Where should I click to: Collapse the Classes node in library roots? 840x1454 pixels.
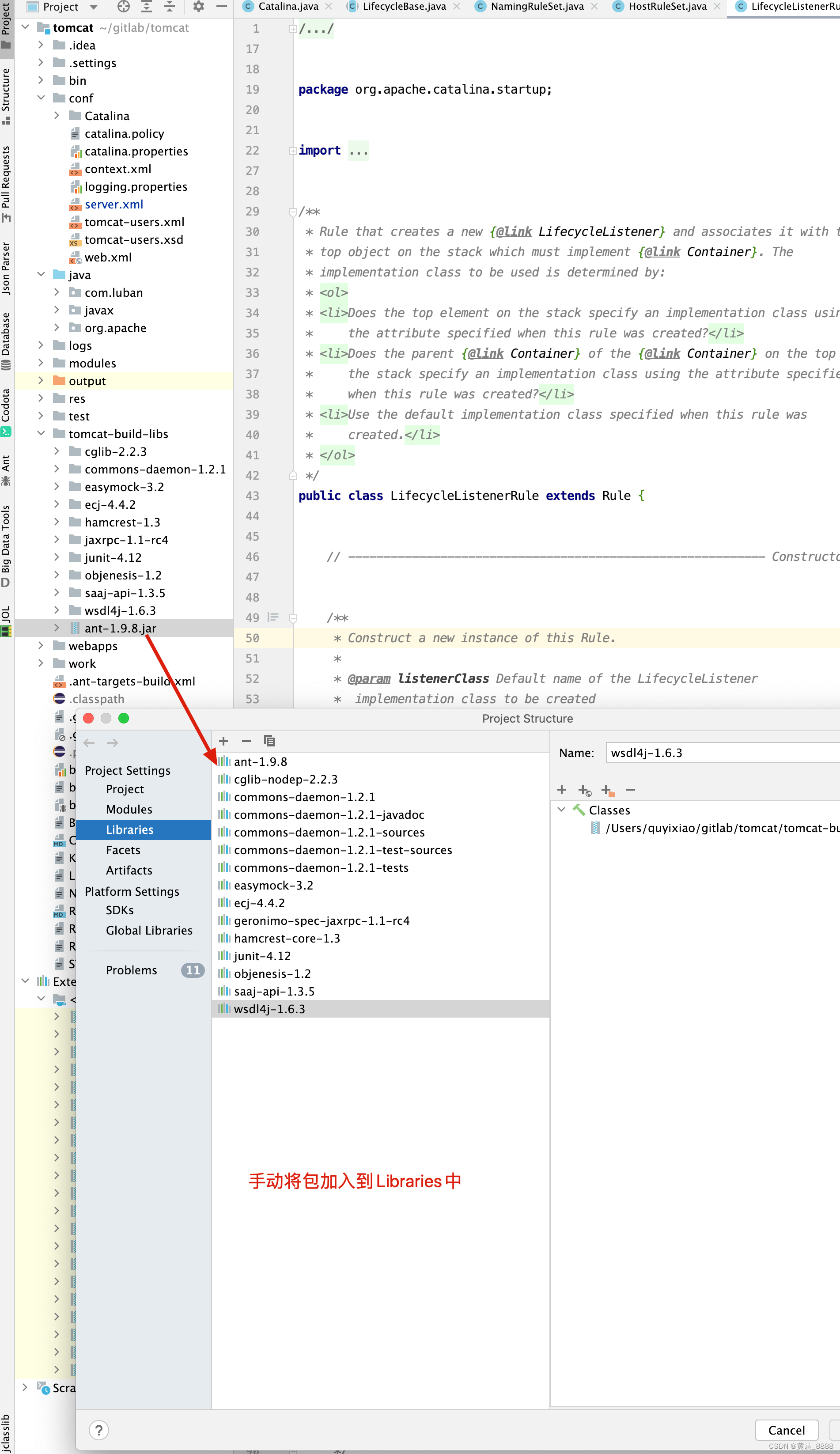click(561, 810)
